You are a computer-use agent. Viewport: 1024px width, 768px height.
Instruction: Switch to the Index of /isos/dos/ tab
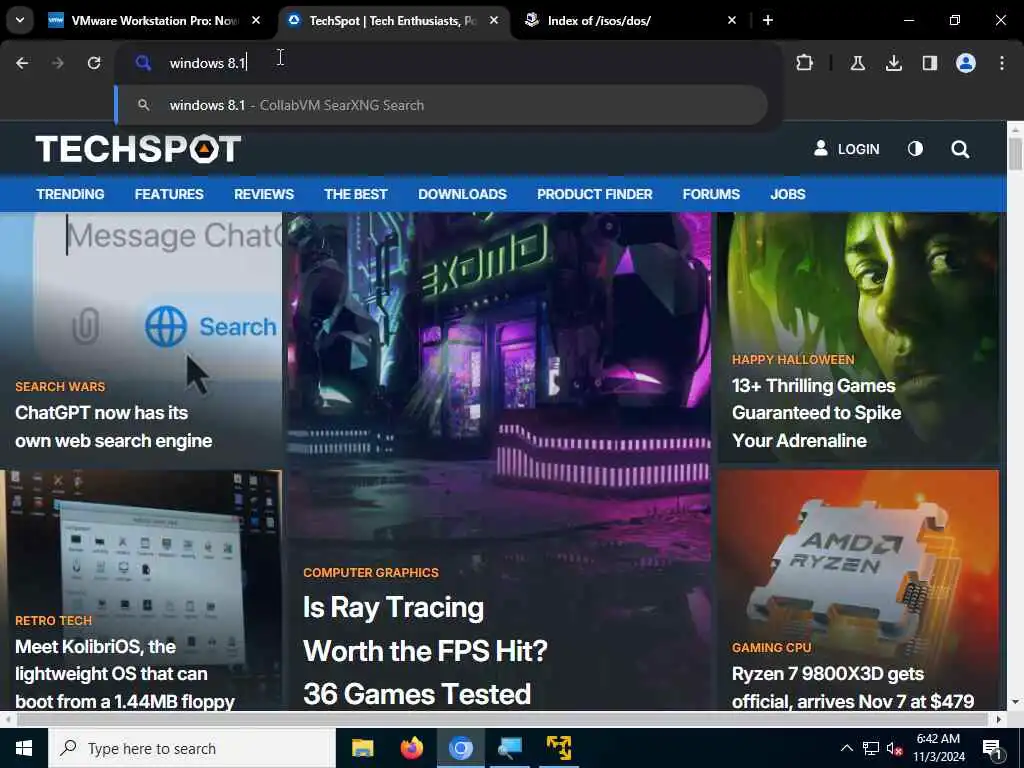tap(599, 20)
